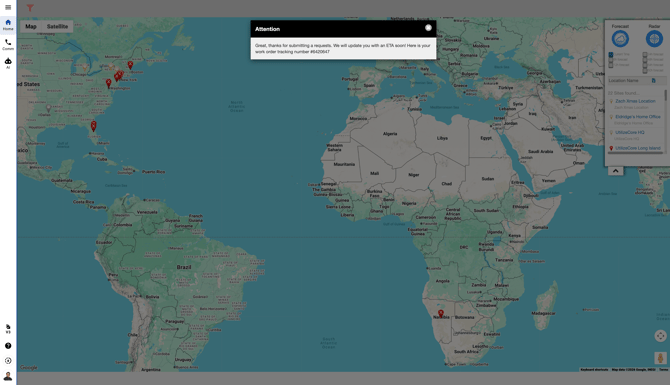Click the red marker near Washington
Image resolution: width=670 pixels, height=385 pixels.
(x=109, y=83)
